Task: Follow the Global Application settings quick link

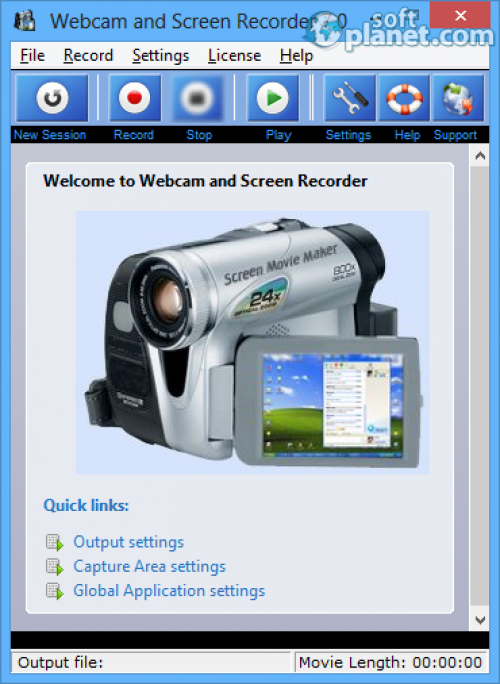Action: click(x=169, y=591)
